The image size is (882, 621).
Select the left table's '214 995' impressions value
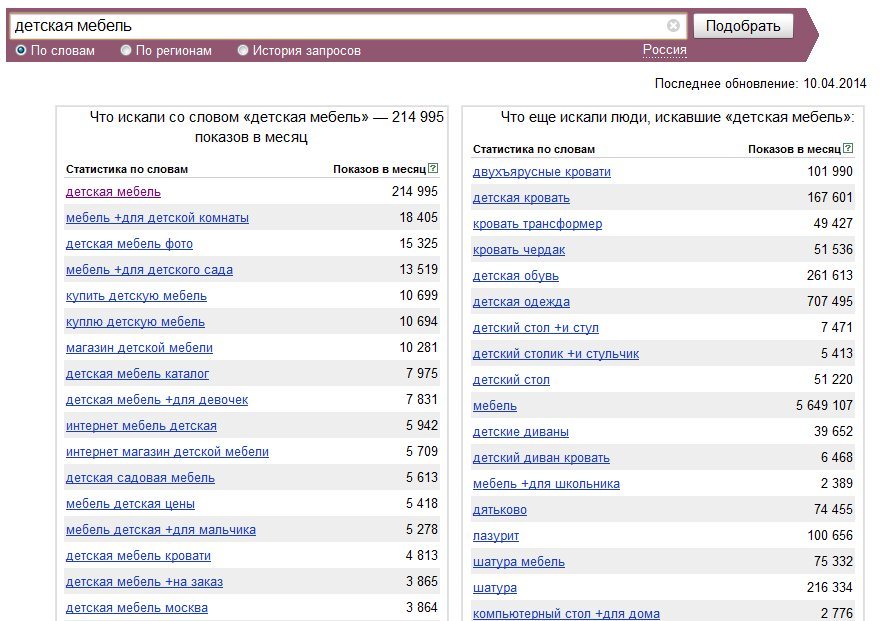(415, 191)
